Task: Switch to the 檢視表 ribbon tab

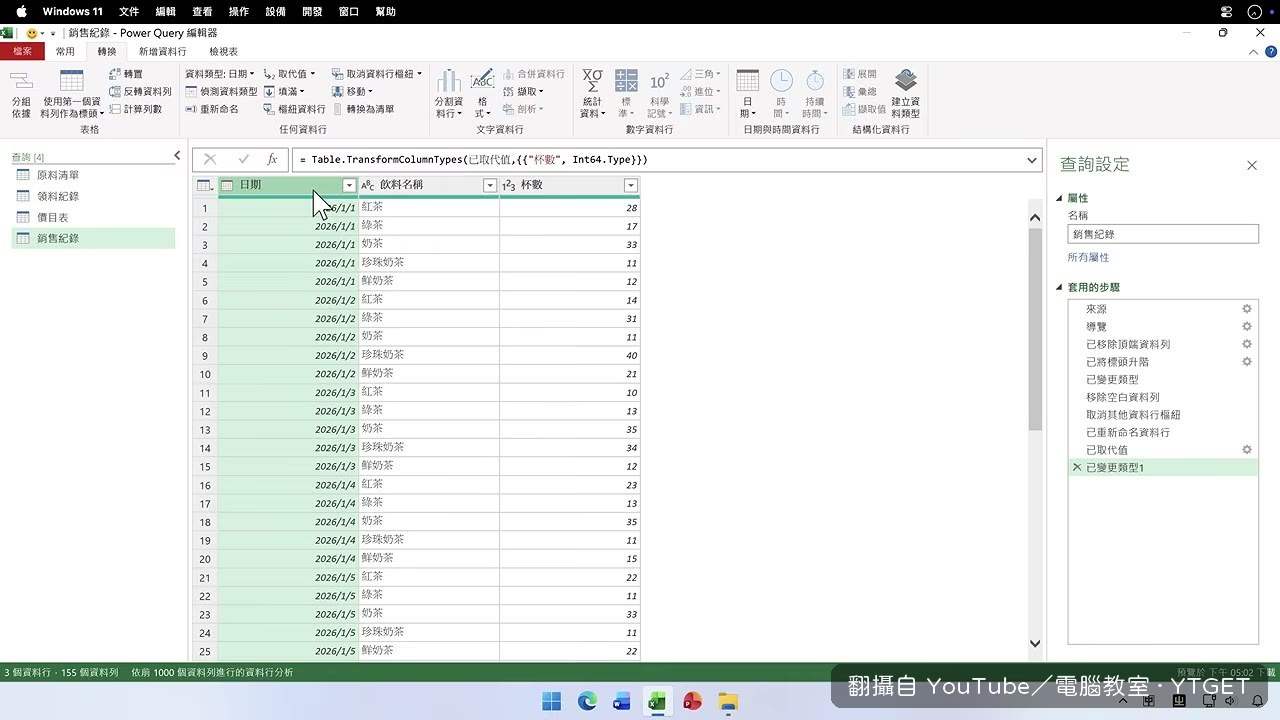Action: [223, 51]
